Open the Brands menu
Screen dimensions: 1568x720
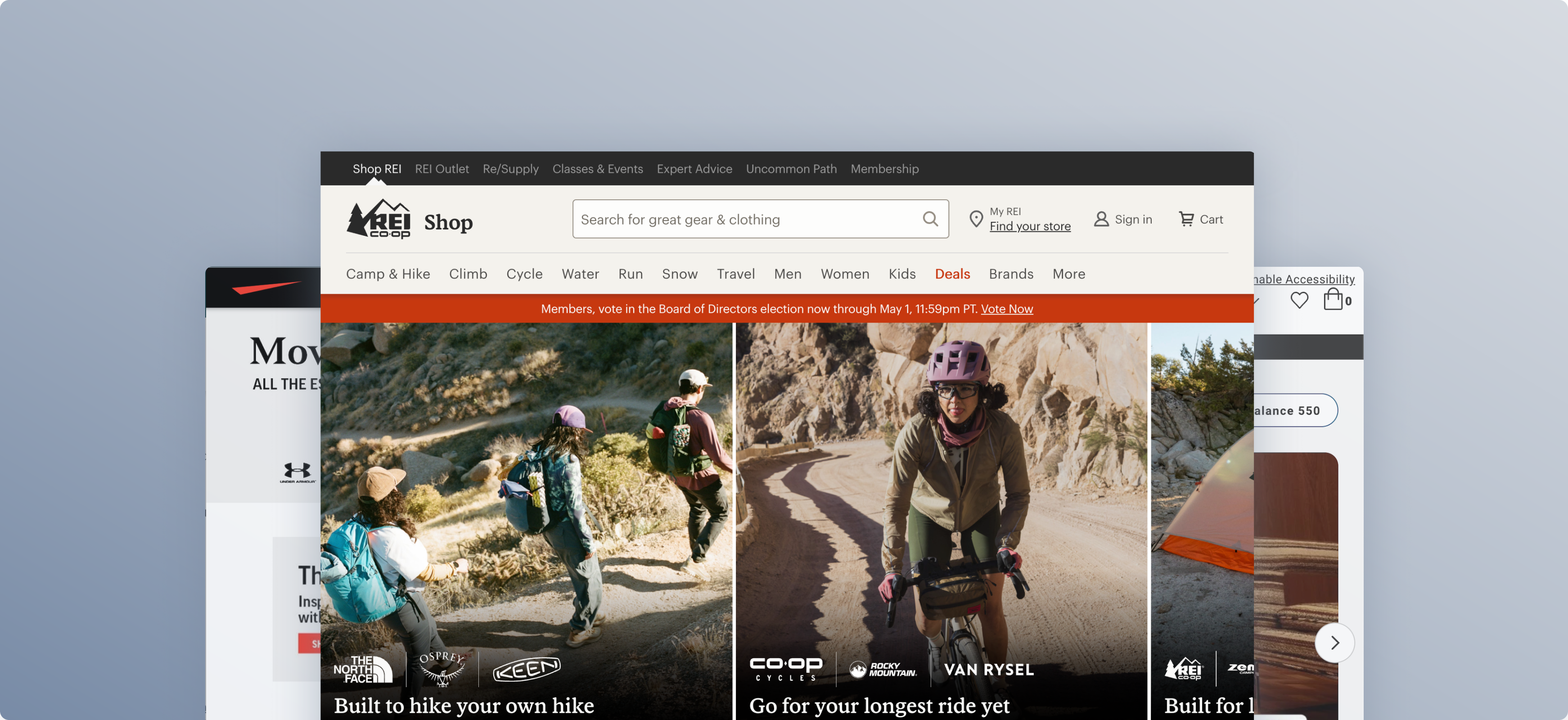point(1010,274)
